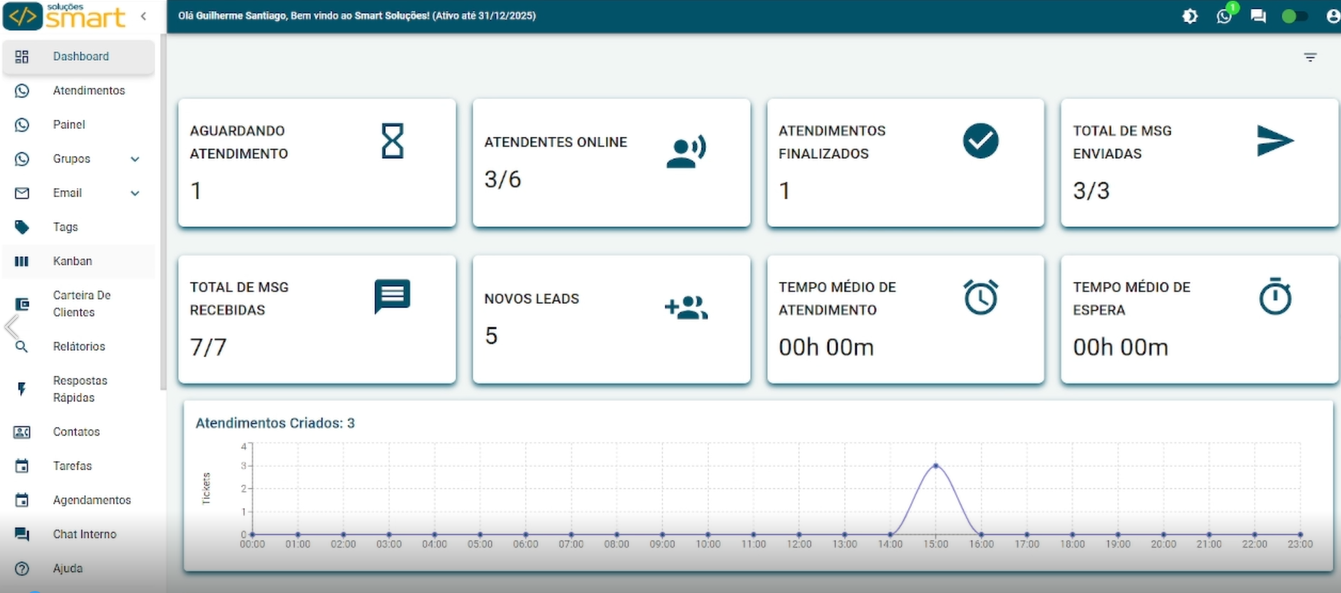Open the Email menu item
This screenshot has height=593, width=1341.
78,193
